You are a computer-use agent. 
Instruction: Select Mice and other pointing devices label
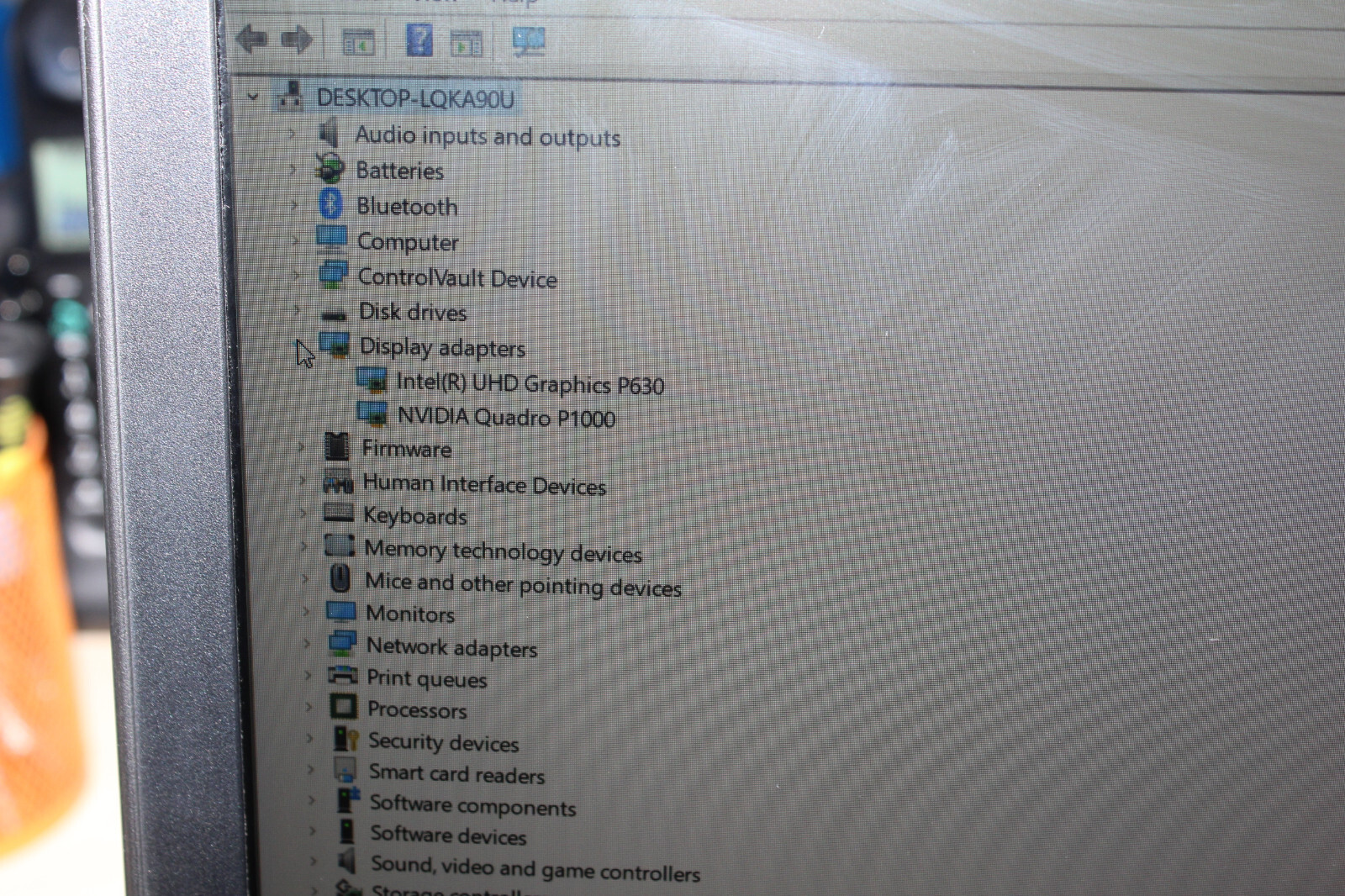pyautogui.click(x=524, y=584)
